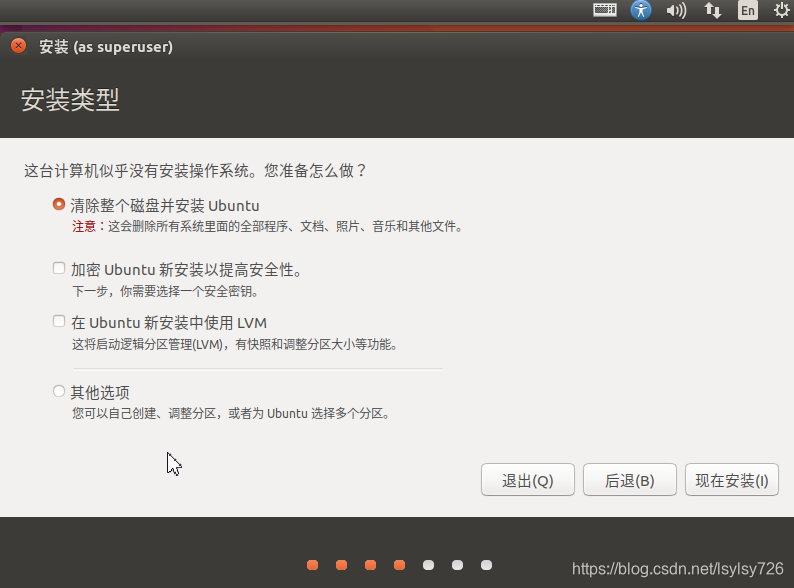Image resolution: width=794 pixels, height=588 pixels.
Task: Select the 其他选项 radio option
Action: tap(59, 391)
